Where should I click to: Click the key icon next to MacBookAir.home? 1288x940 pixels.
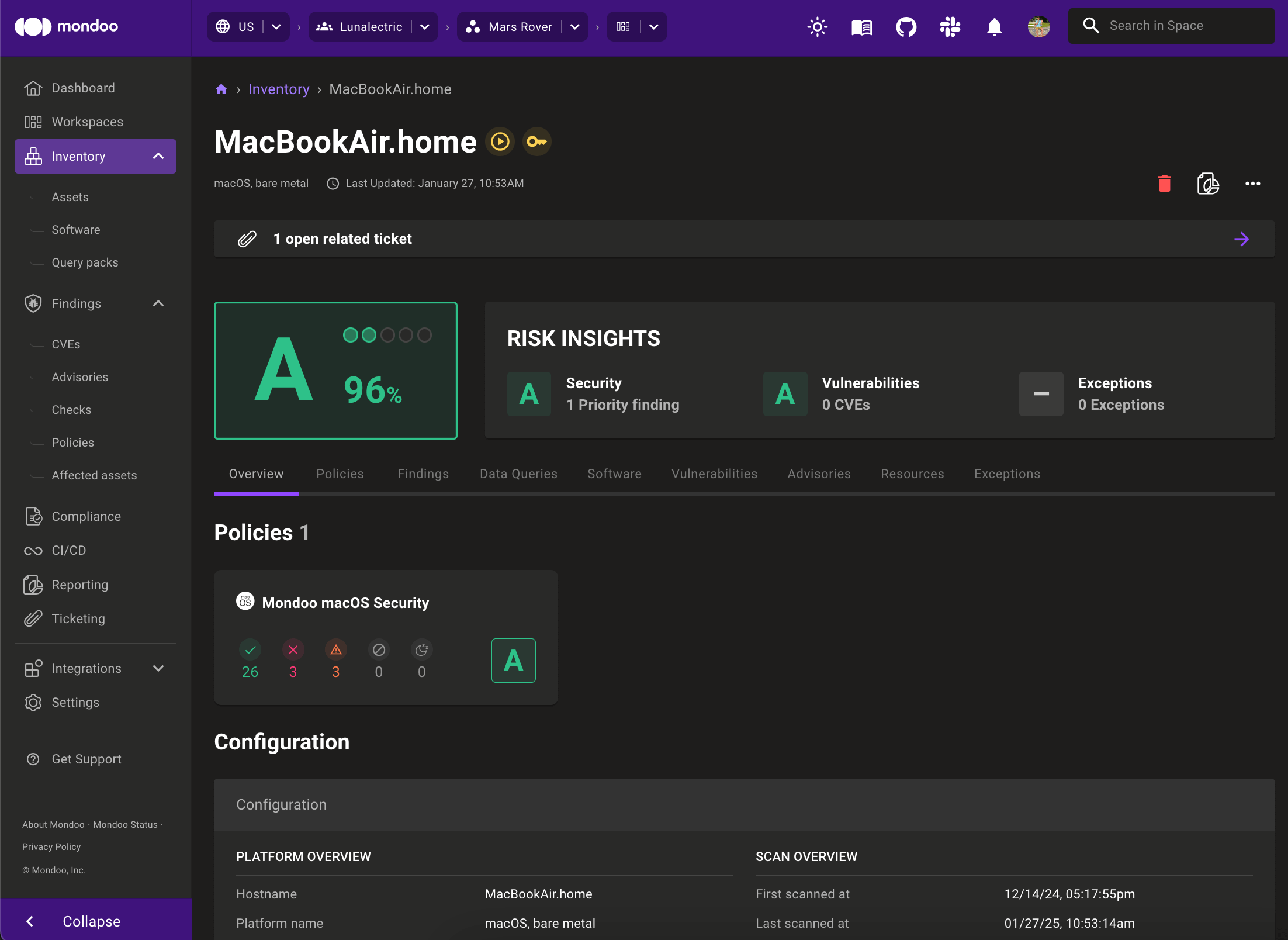[536, 141]
